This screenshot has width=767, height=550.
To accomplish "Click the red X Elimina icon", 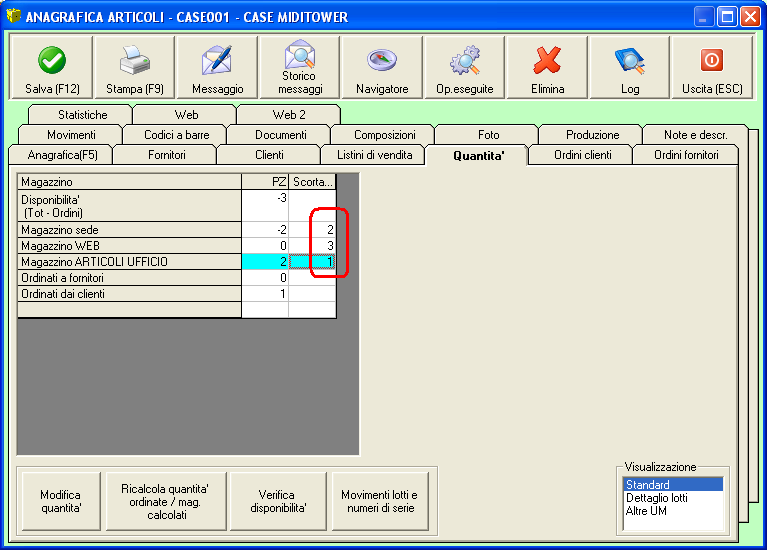I will coord(547,60).
